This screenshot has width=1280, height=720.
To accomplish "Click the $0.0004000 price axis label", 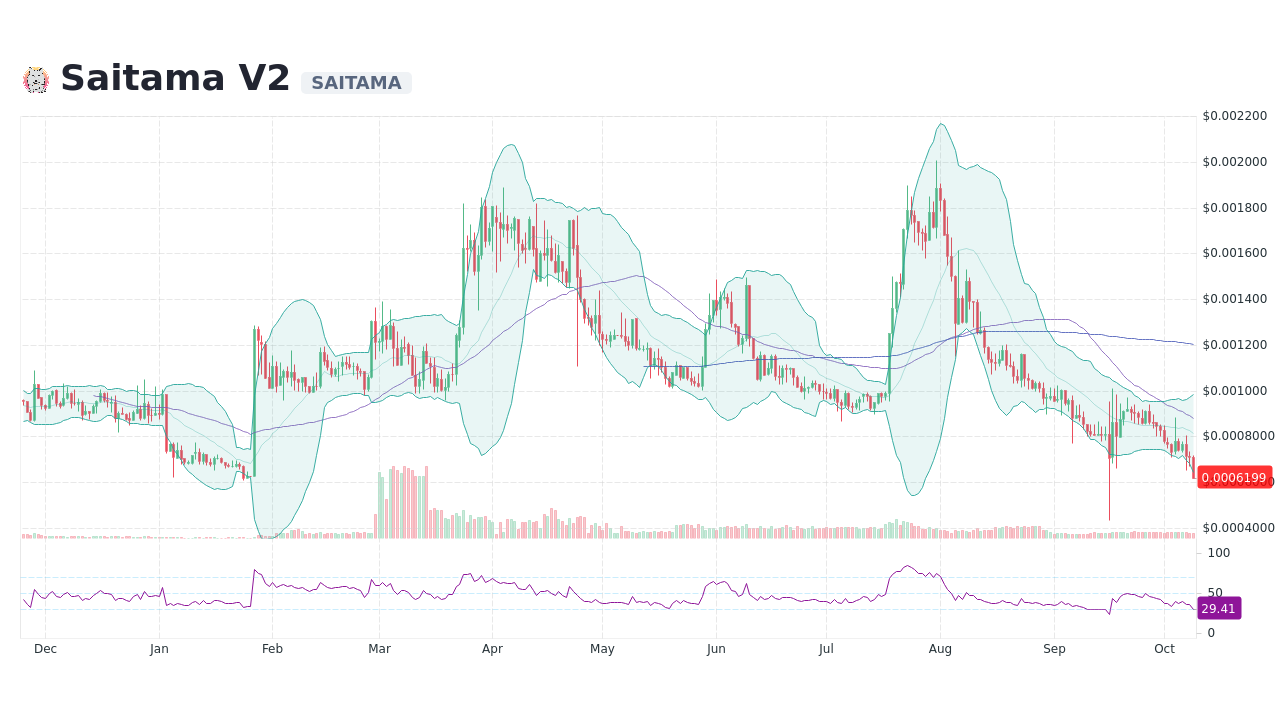I will pos(1239,528).
